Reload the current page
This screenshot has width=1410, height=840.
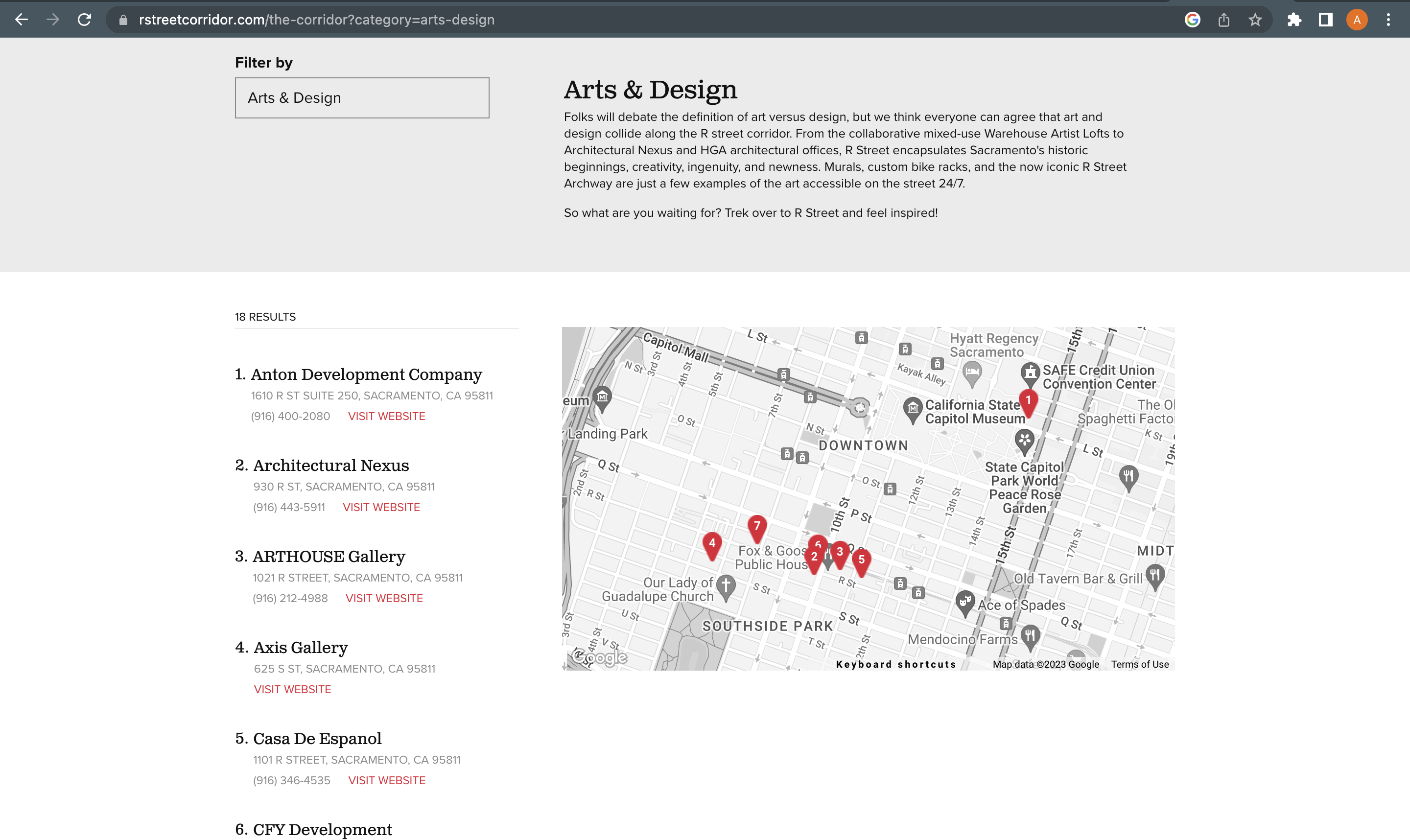pyautogui.click(x=84, y=20)
